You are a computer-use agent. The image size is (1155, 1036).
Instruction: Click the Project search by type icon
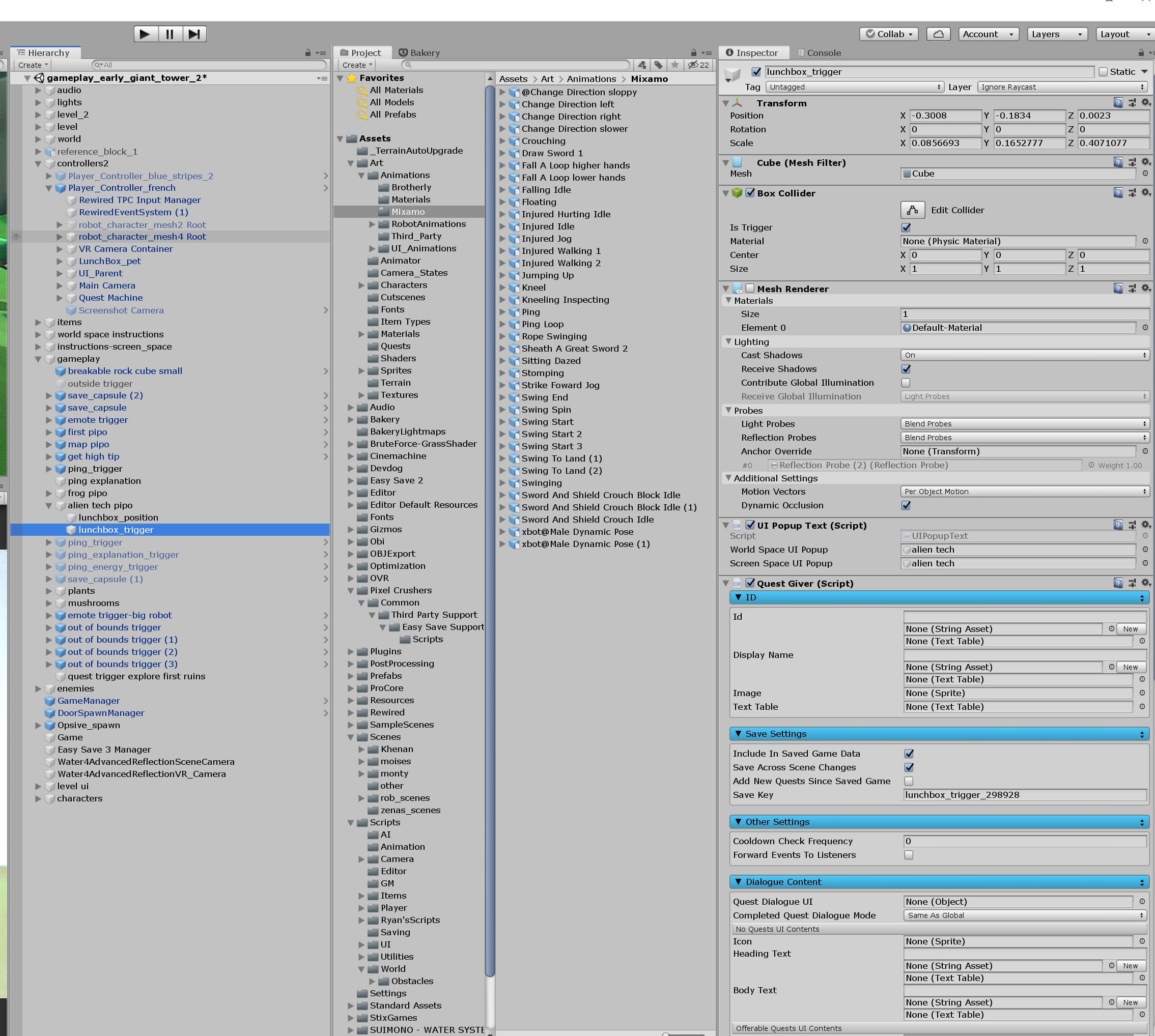(x=642, y=65)
